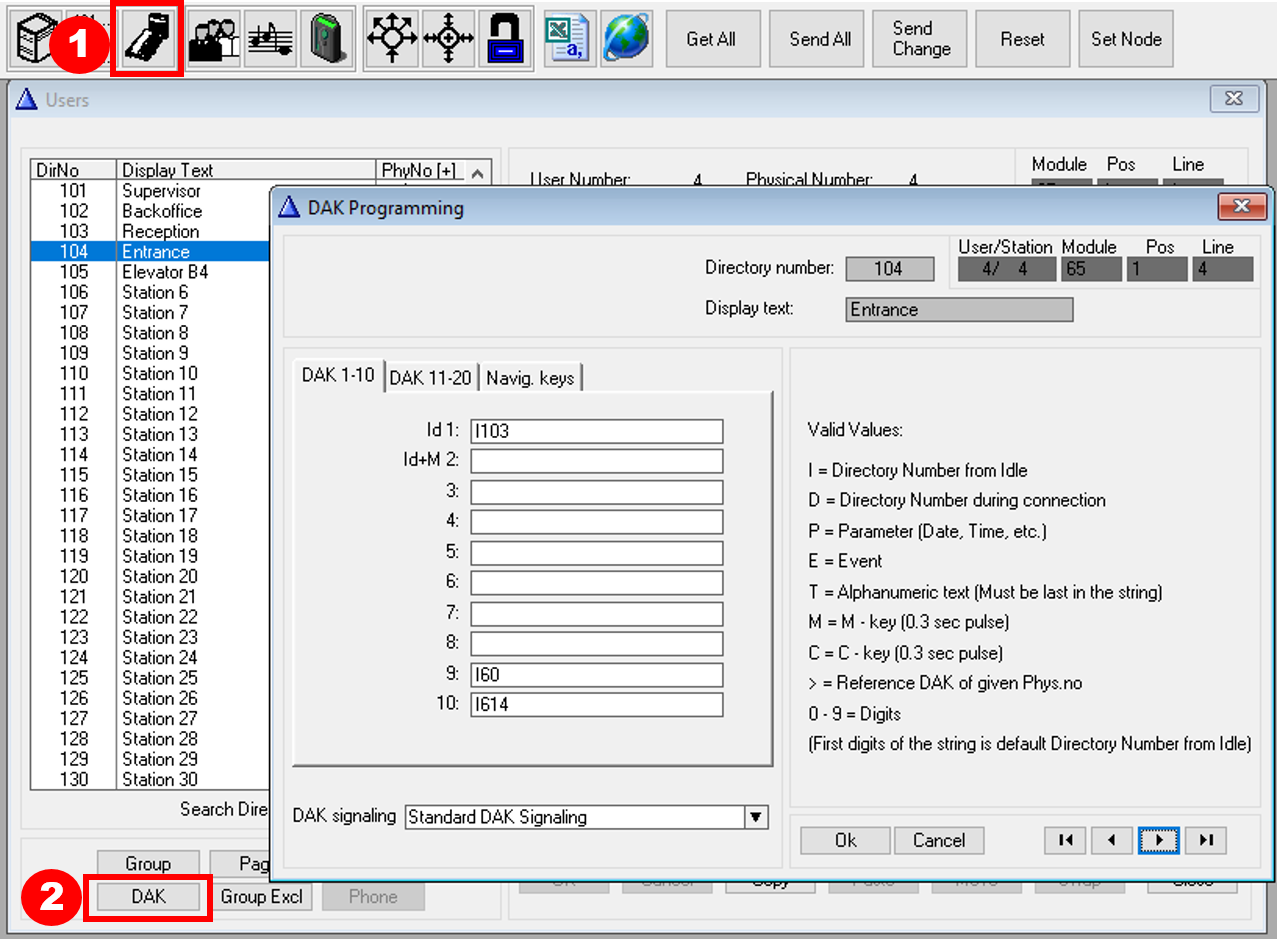Open the audio messages music-note icon

[x=270, y=39]
